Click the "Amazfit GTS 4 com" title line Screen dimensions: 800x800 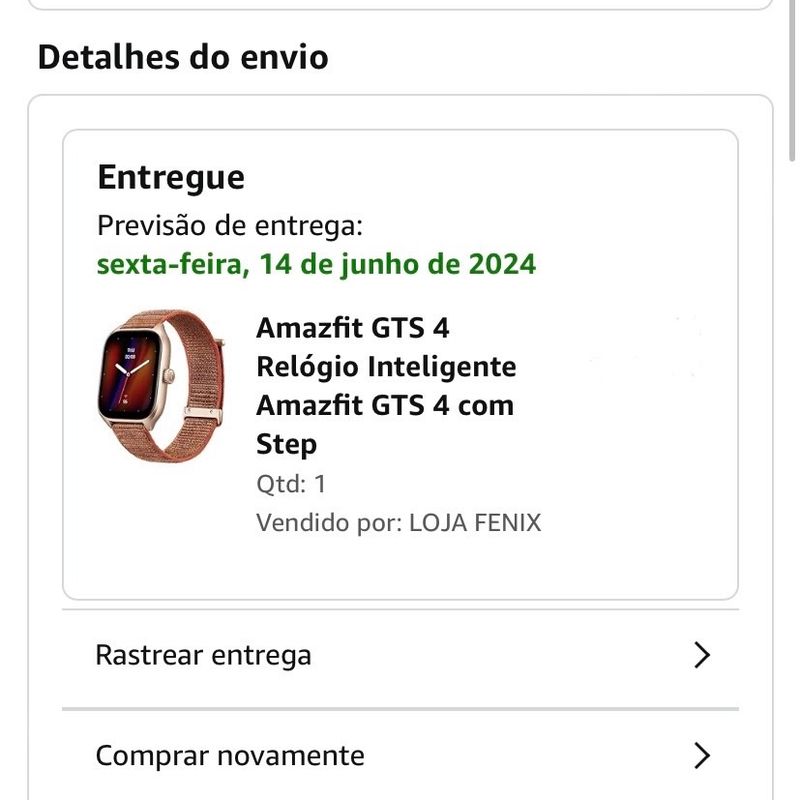pyautogui.click(x=385, y=406)
